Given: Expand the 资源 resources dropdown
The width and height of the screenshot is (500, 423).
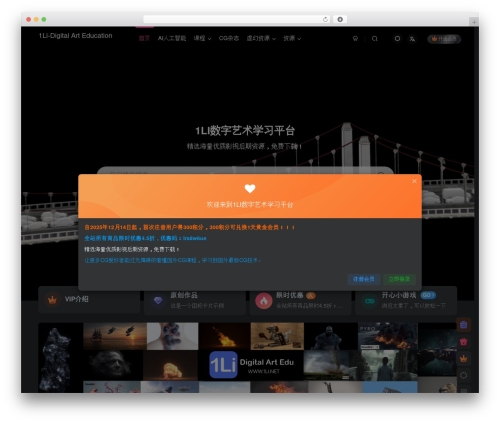Looking at the screenshot, I should pos(292,38).
